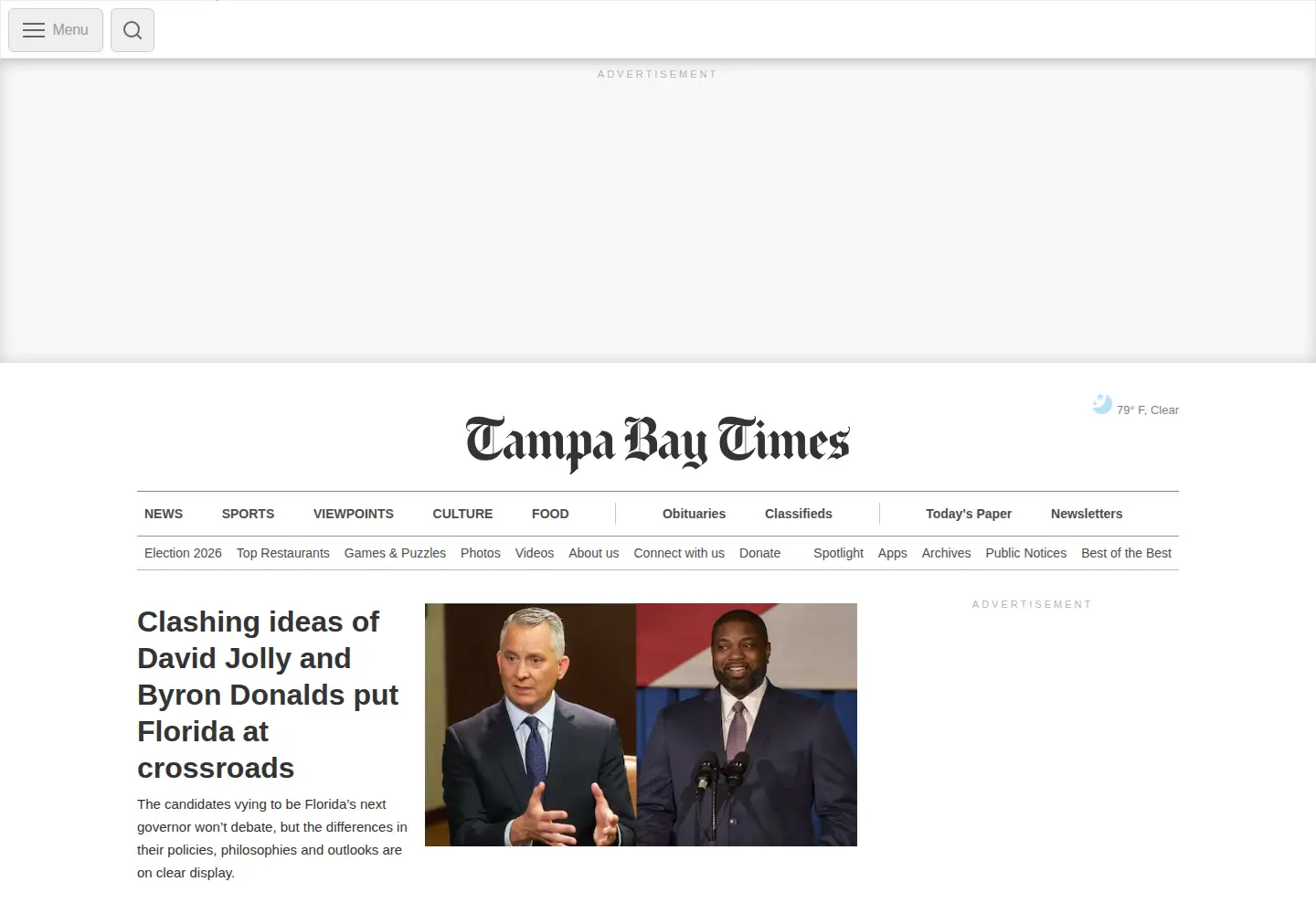This screenshot has height=914, width=1316.
Task: Click the Videos link
Action: pos(535,553)
